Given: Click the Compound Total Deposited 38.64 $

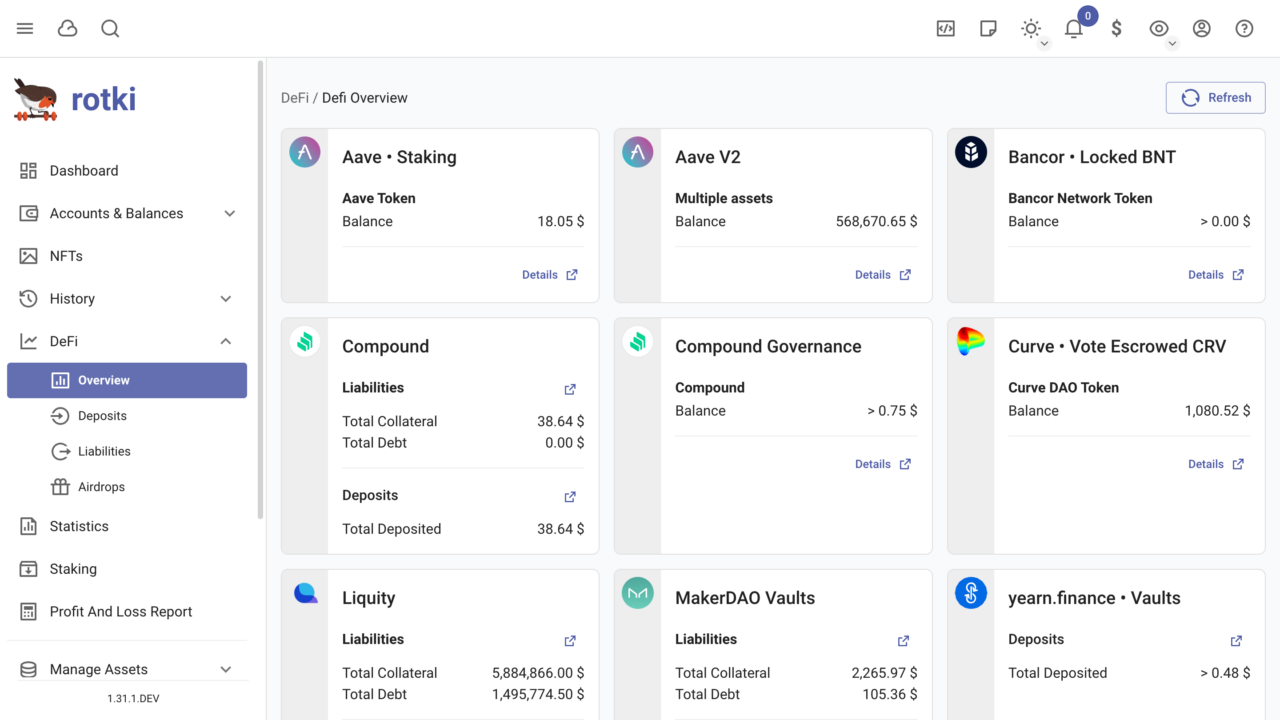Looking at the screenshot, I should [x=561, y=529].
